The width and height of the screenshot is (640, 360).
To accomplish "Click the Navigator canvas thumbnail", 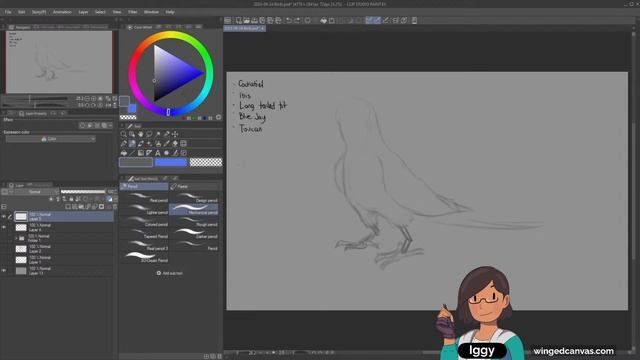I will [x=59, y=62].
